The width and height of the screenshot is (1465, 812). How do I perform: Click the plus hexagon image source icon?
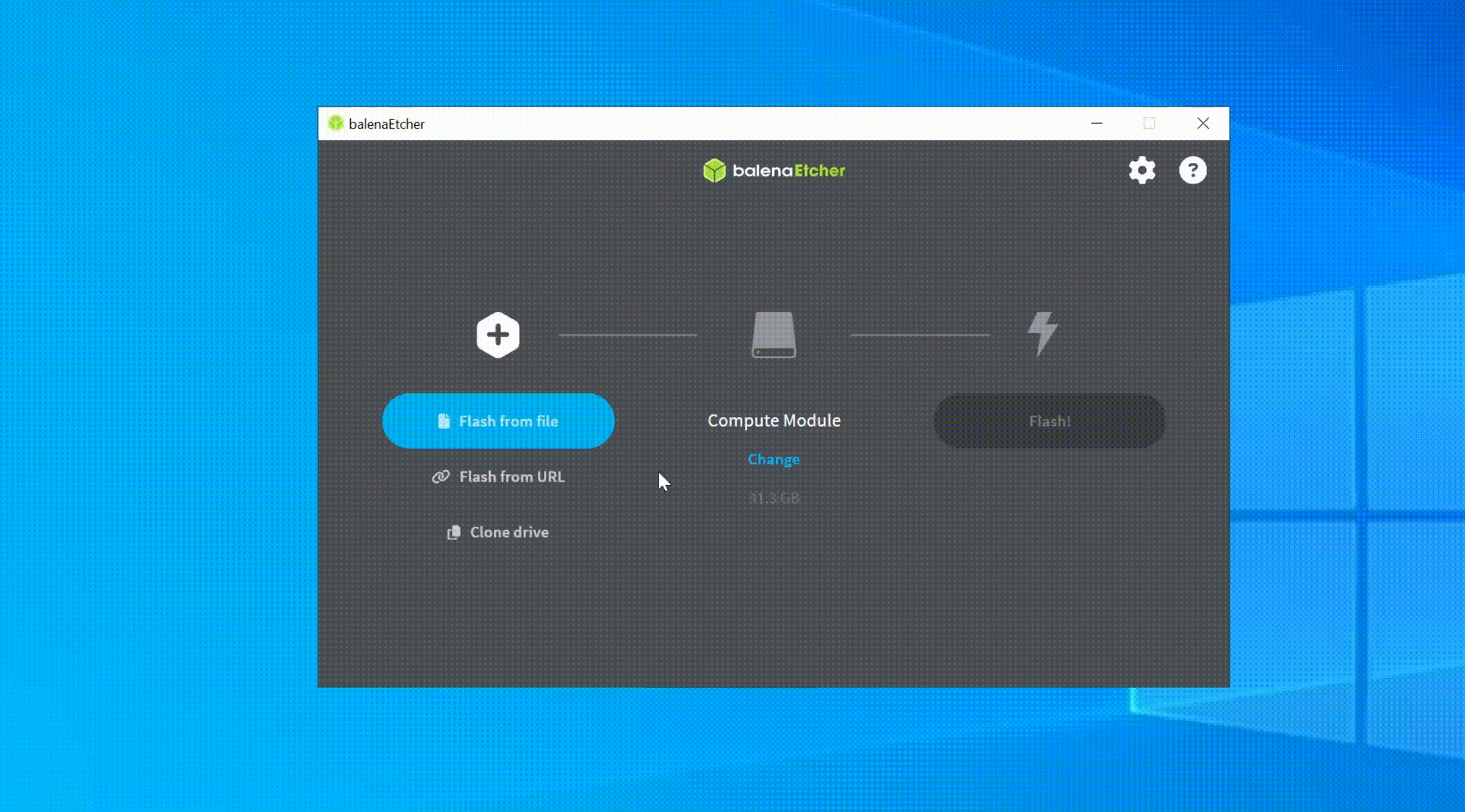pyautogui.click(x=497, y=335)
